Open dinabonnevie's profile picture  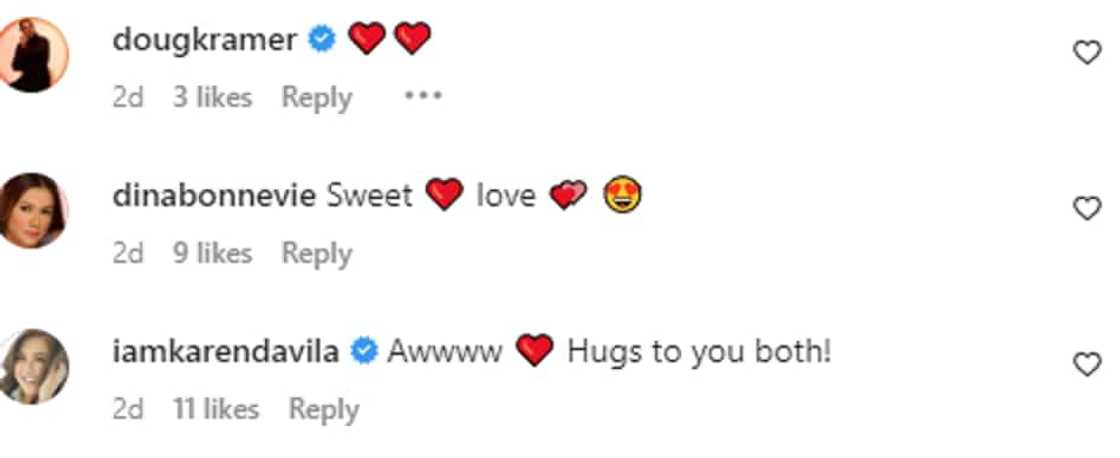[32, 210]
